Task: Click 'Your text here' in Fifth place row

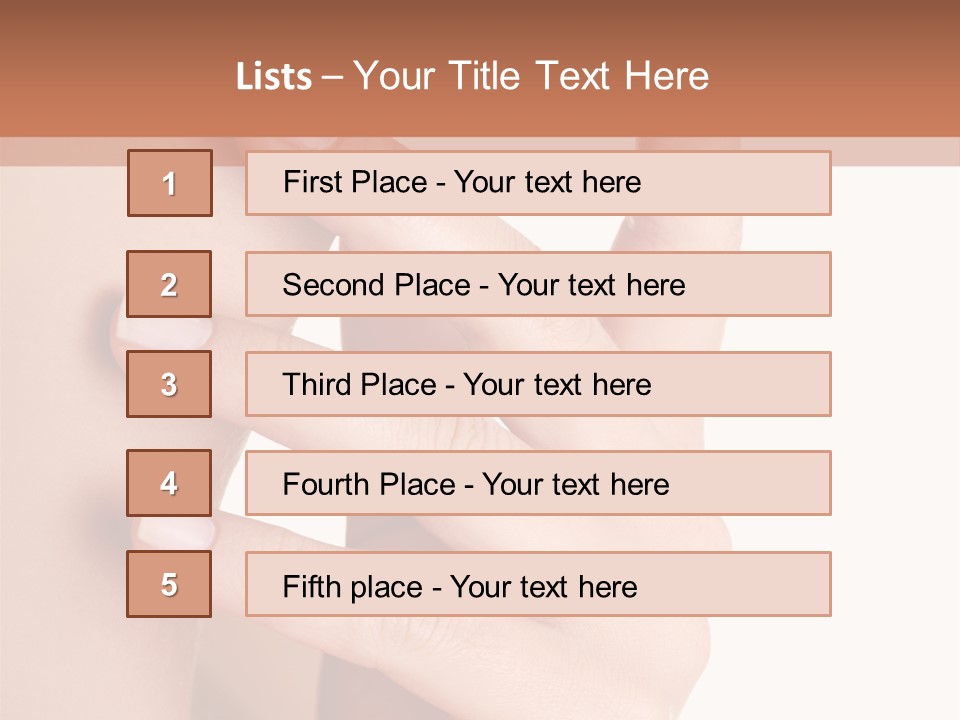Action: (x=543, y=586)
